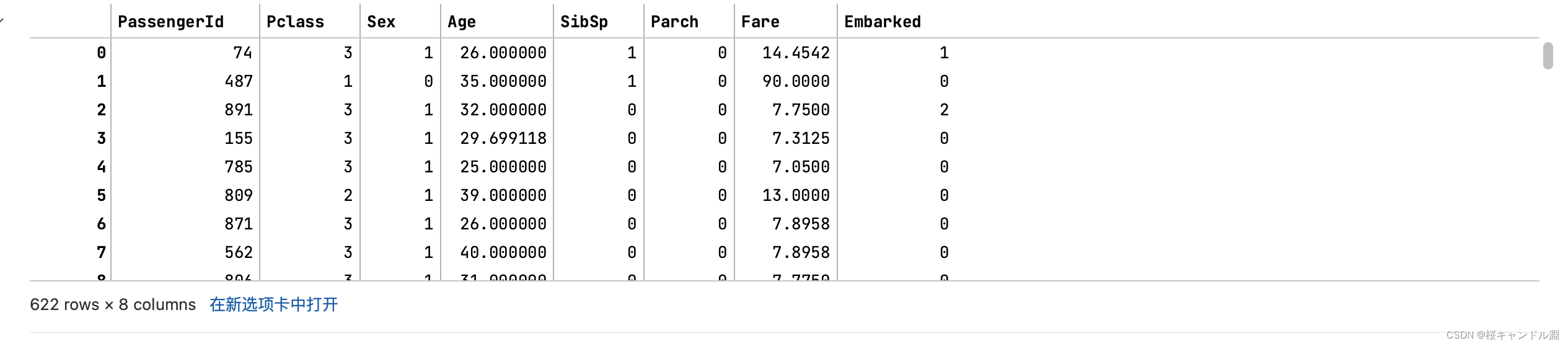Select the Embarked column header
The height and width of the screenshot is (346, 1568).
tap(883, 22)
